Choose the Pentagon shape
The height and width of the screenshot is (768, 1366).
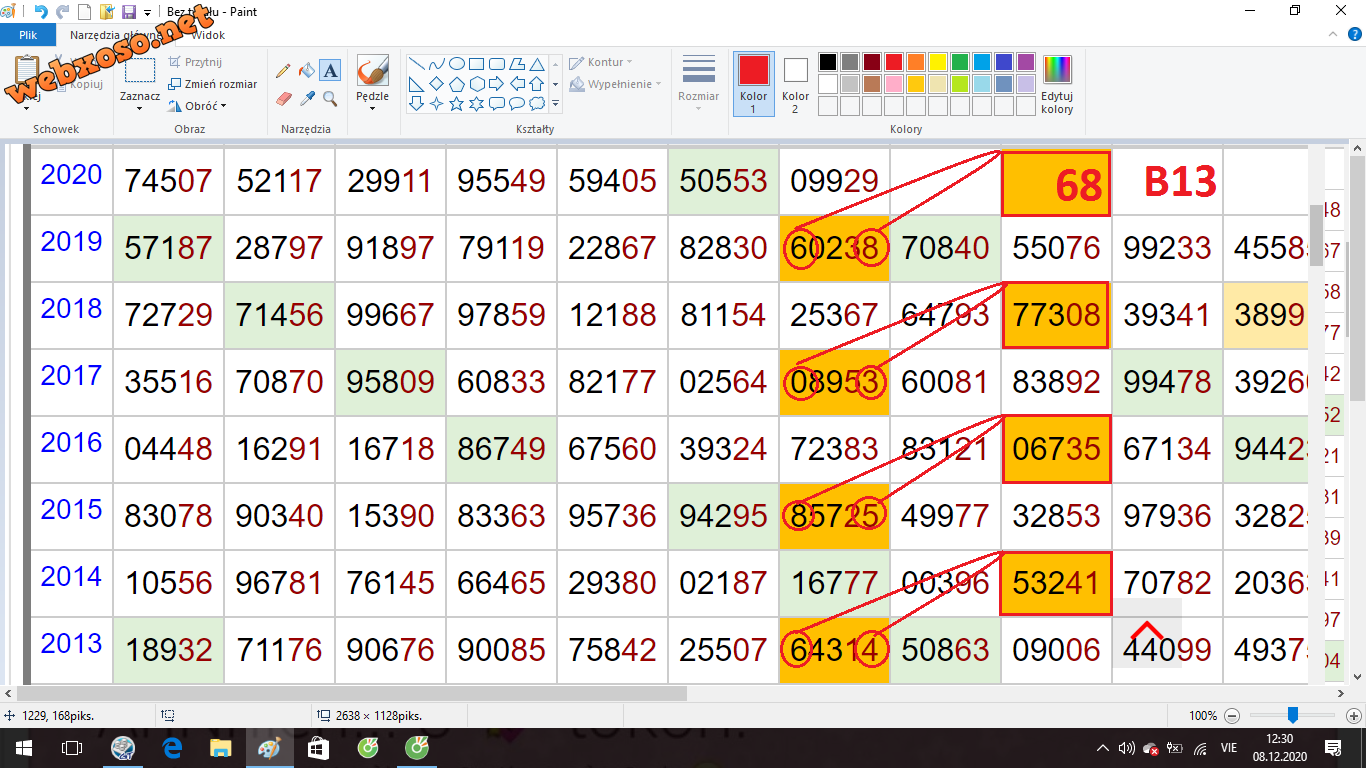456,83
